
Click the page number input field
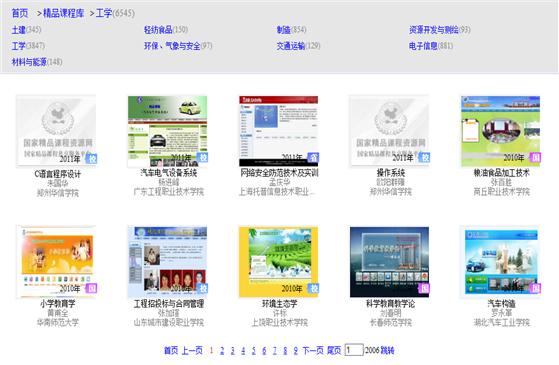click(x=354, y=350)
